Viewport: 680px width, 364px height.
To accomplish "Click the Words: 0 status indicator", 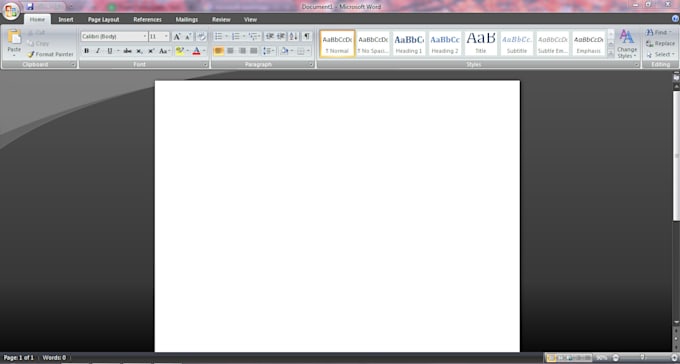I will click(x=54, y=358).
